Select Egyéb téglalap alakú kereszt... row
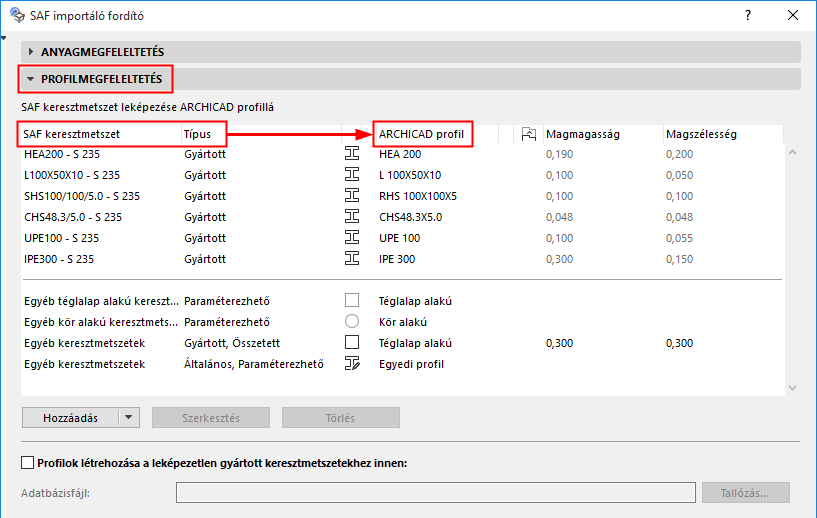The image size is (817, 518). pos(402,301)
